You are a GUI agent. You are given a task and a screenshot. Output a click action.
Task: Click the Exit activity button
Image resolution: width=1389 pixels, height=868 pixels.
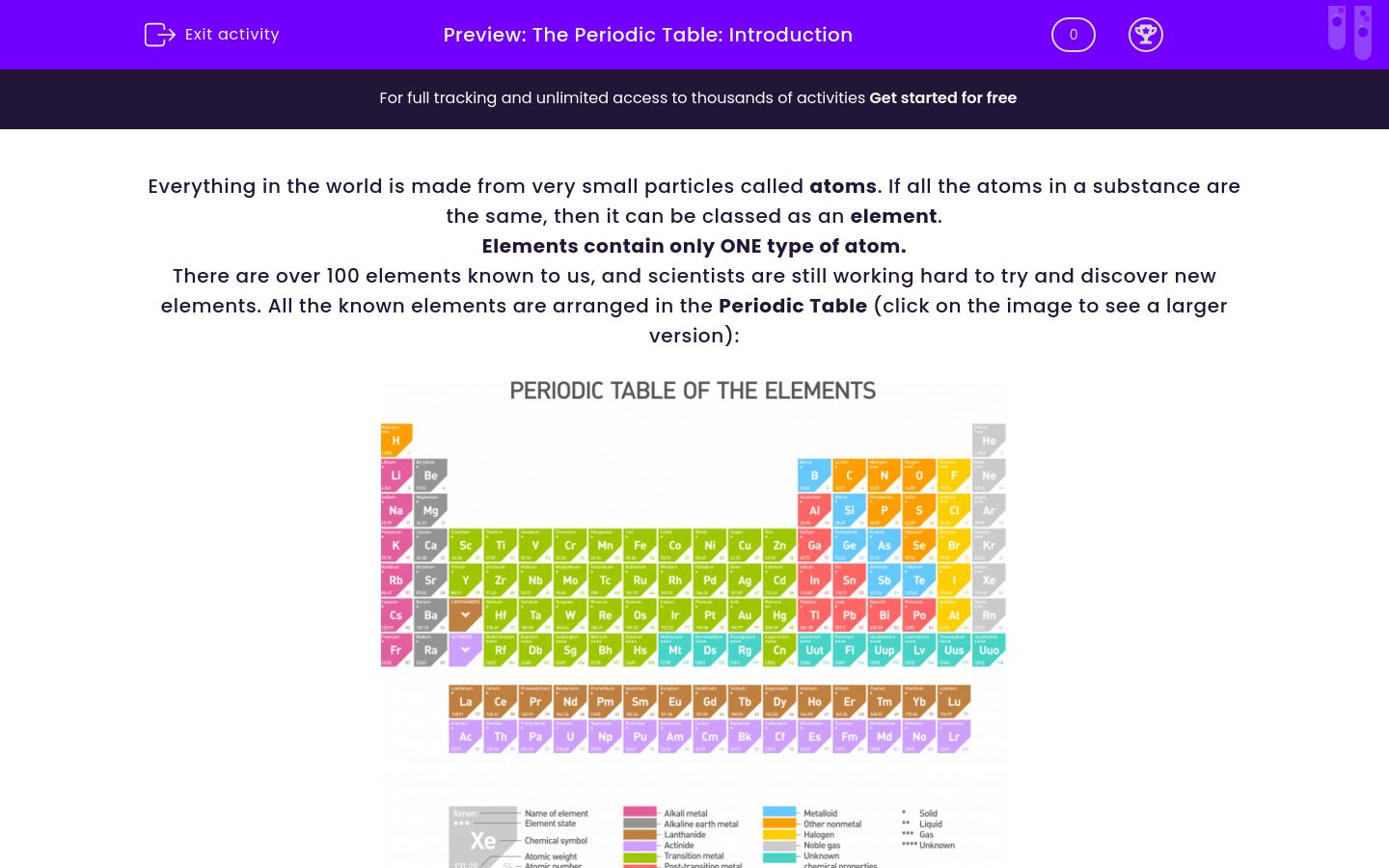coord(211,35)
